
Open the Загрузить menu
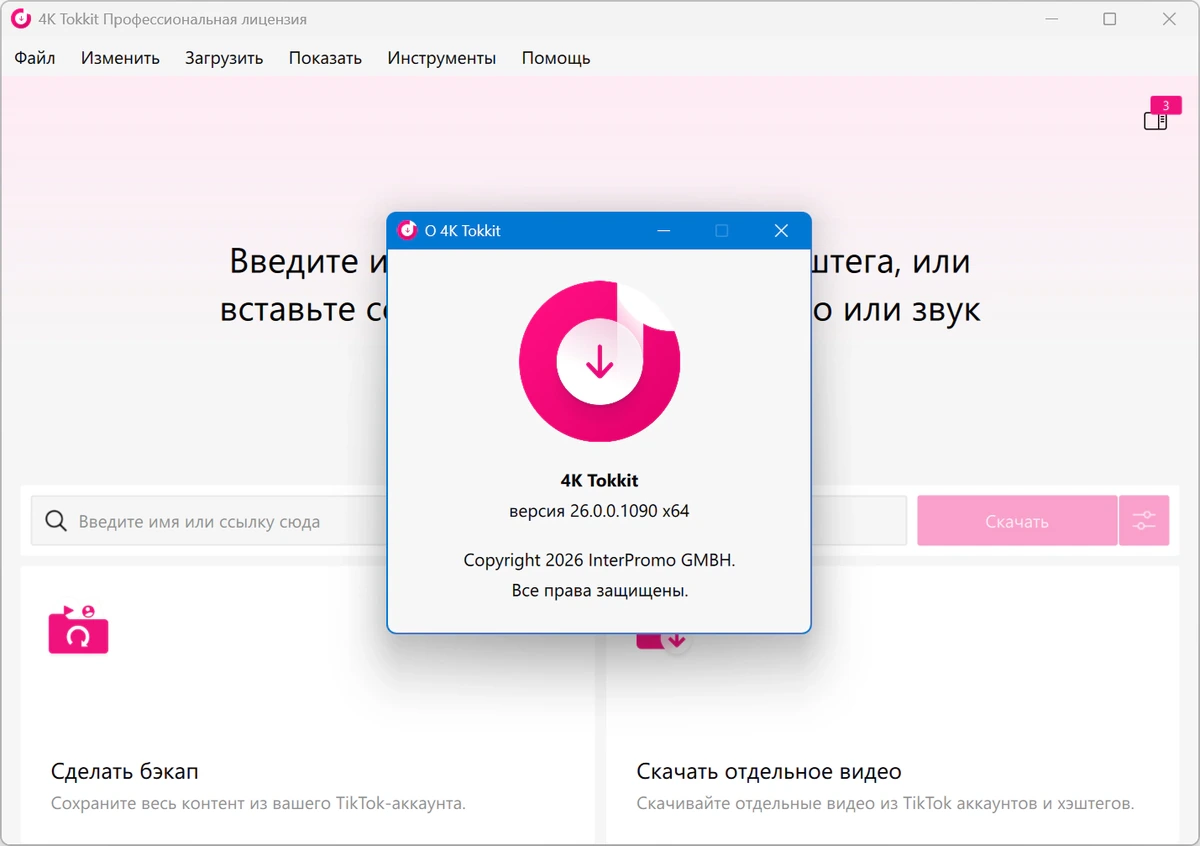point(224,58)
